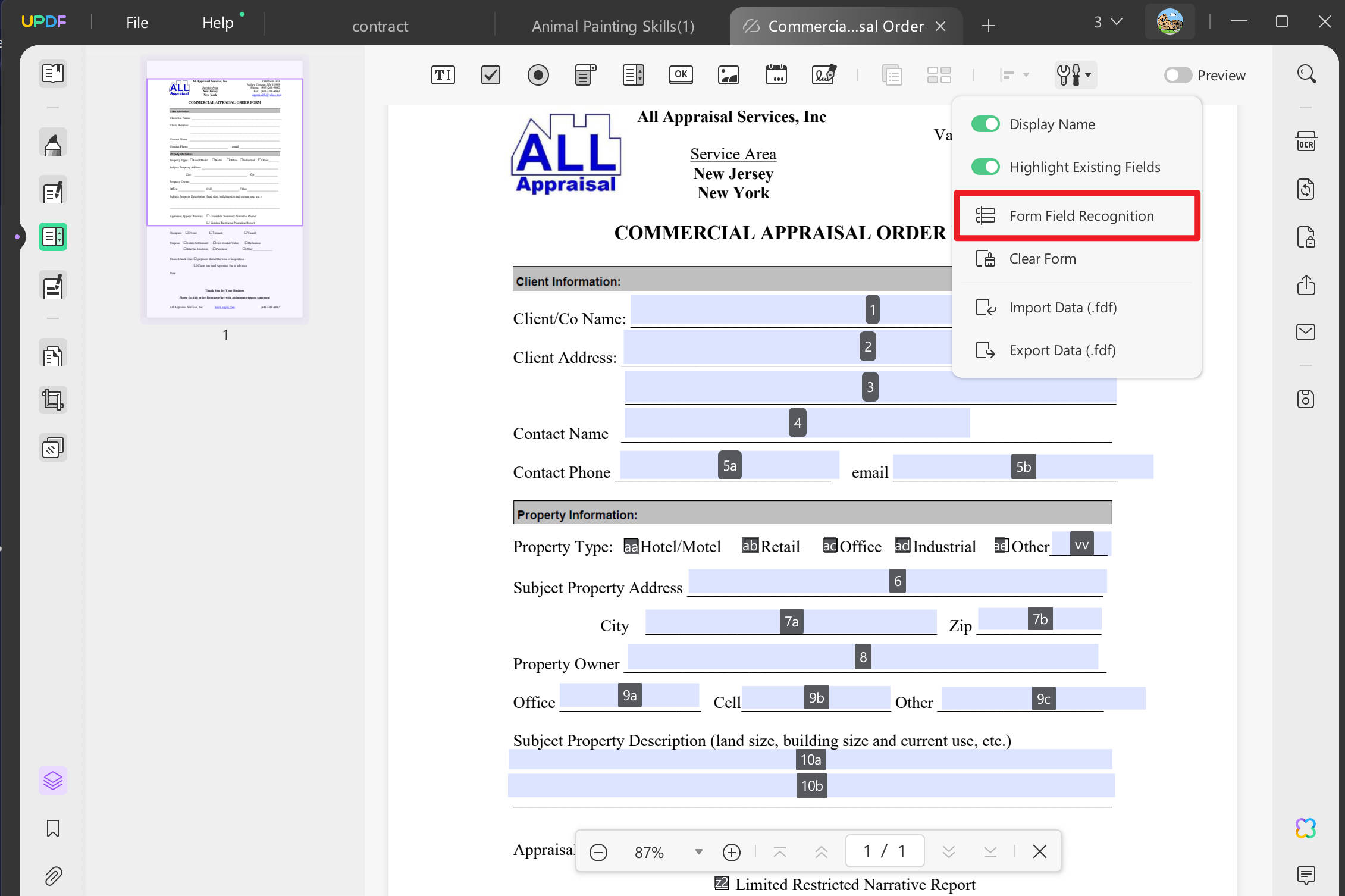Viewport: 1345px width, 896px height.
Task: Turn off Display Name toggle
Action: 985,124
